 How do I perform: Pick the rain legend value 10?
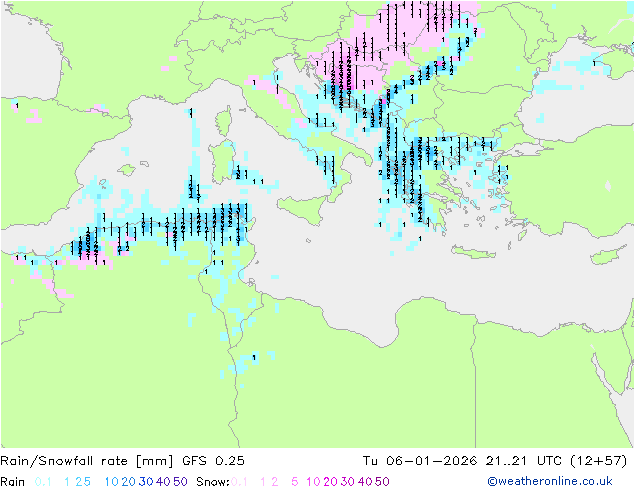pyautogui.click(x=112, y=482)
